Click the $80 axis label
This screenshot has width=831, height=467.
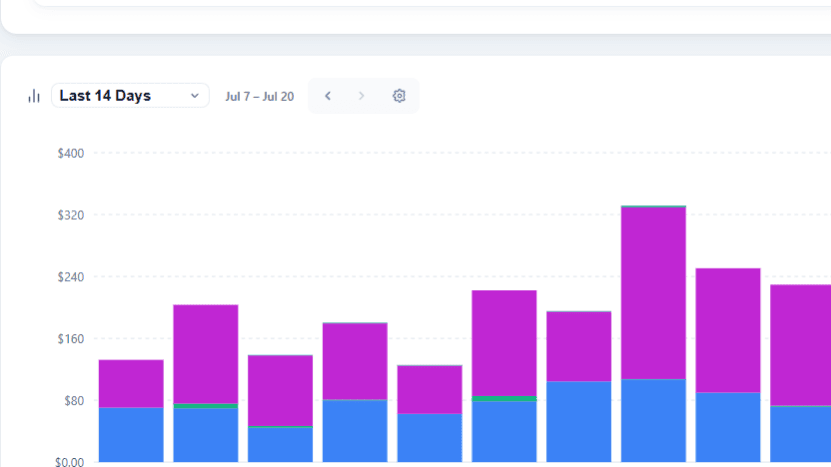tap(74, 401)
